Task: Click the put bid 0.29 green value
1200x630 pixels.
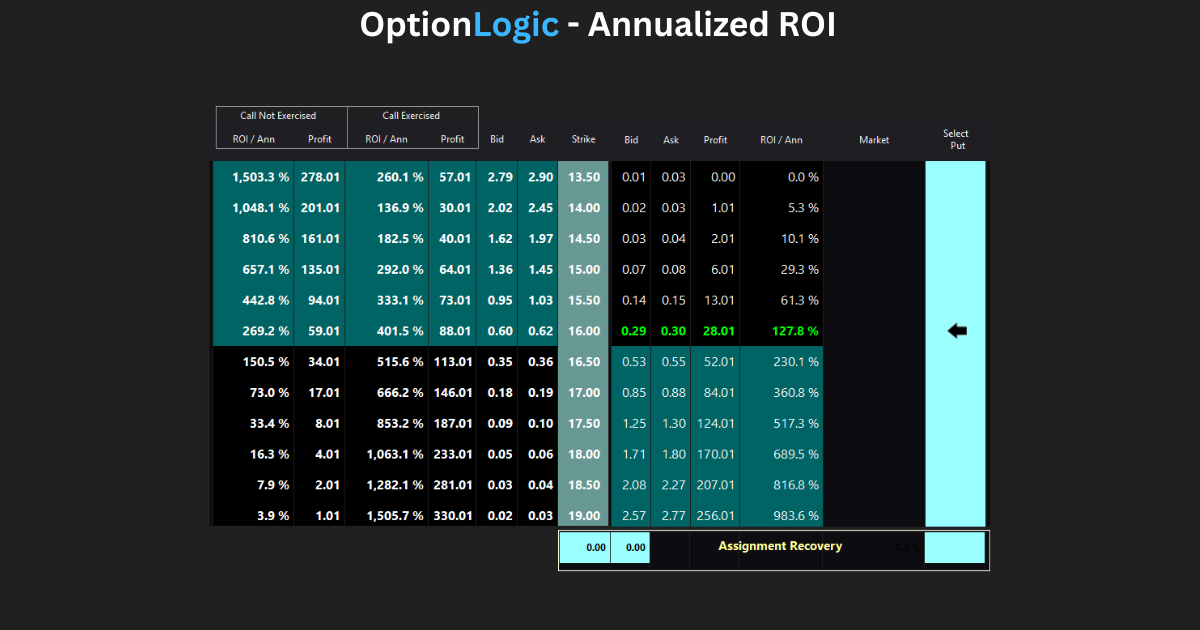Action: tap(633, 331)
